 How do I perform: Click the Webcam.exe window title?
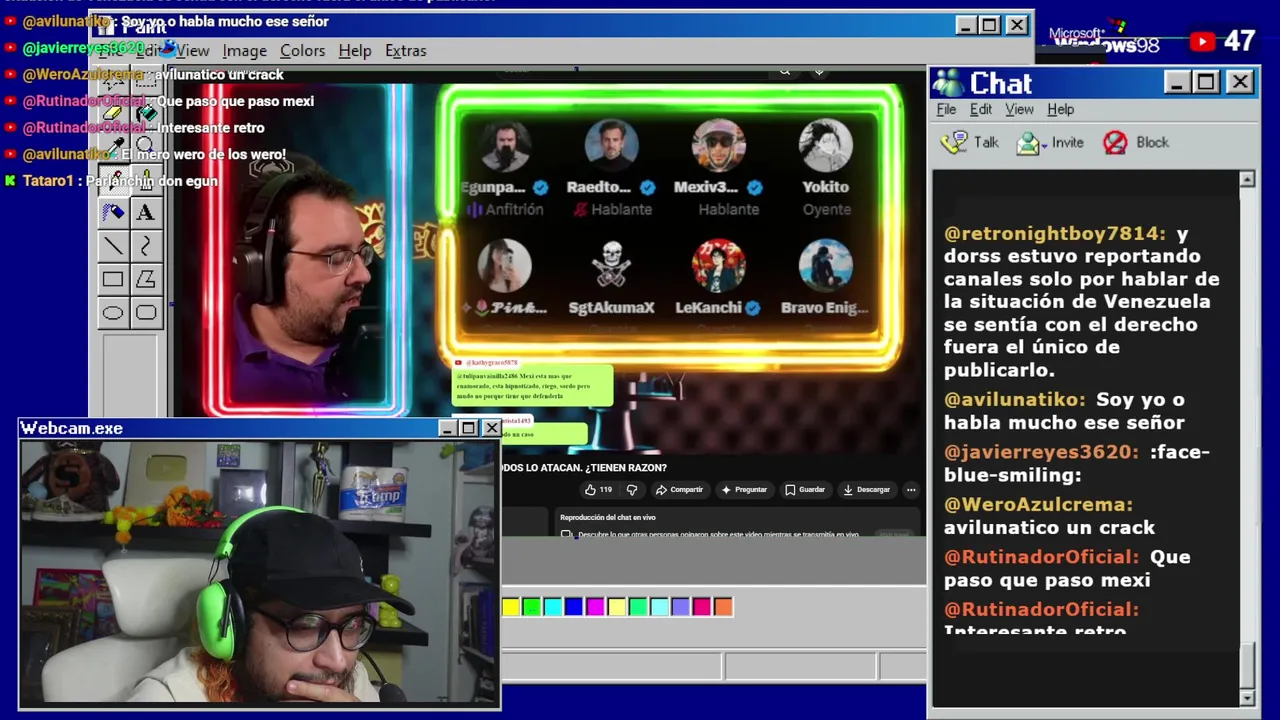click(x=72, y=428)
